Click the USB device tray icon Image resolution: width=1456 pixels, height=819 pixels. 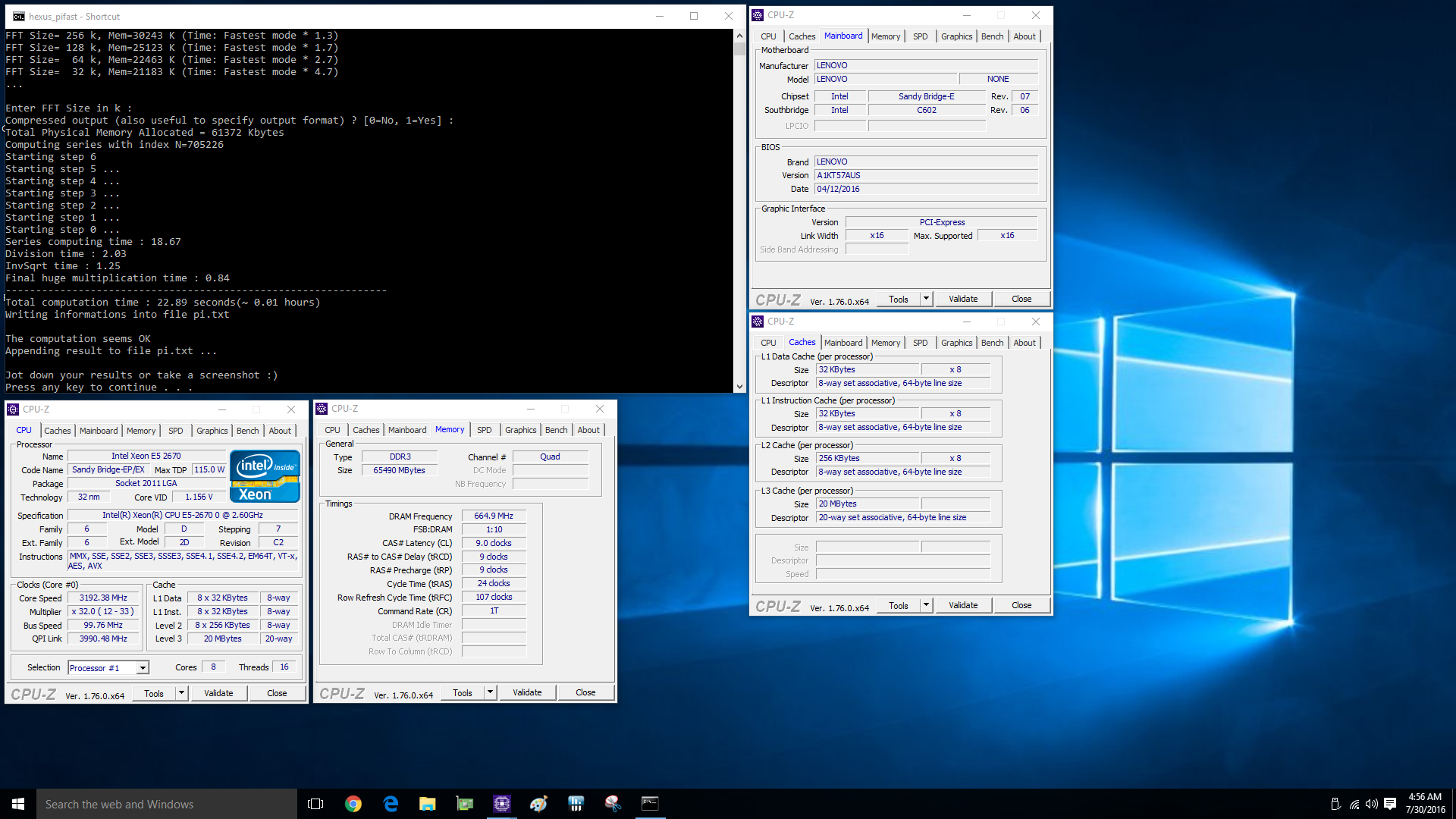click(x=1336, y=804)
